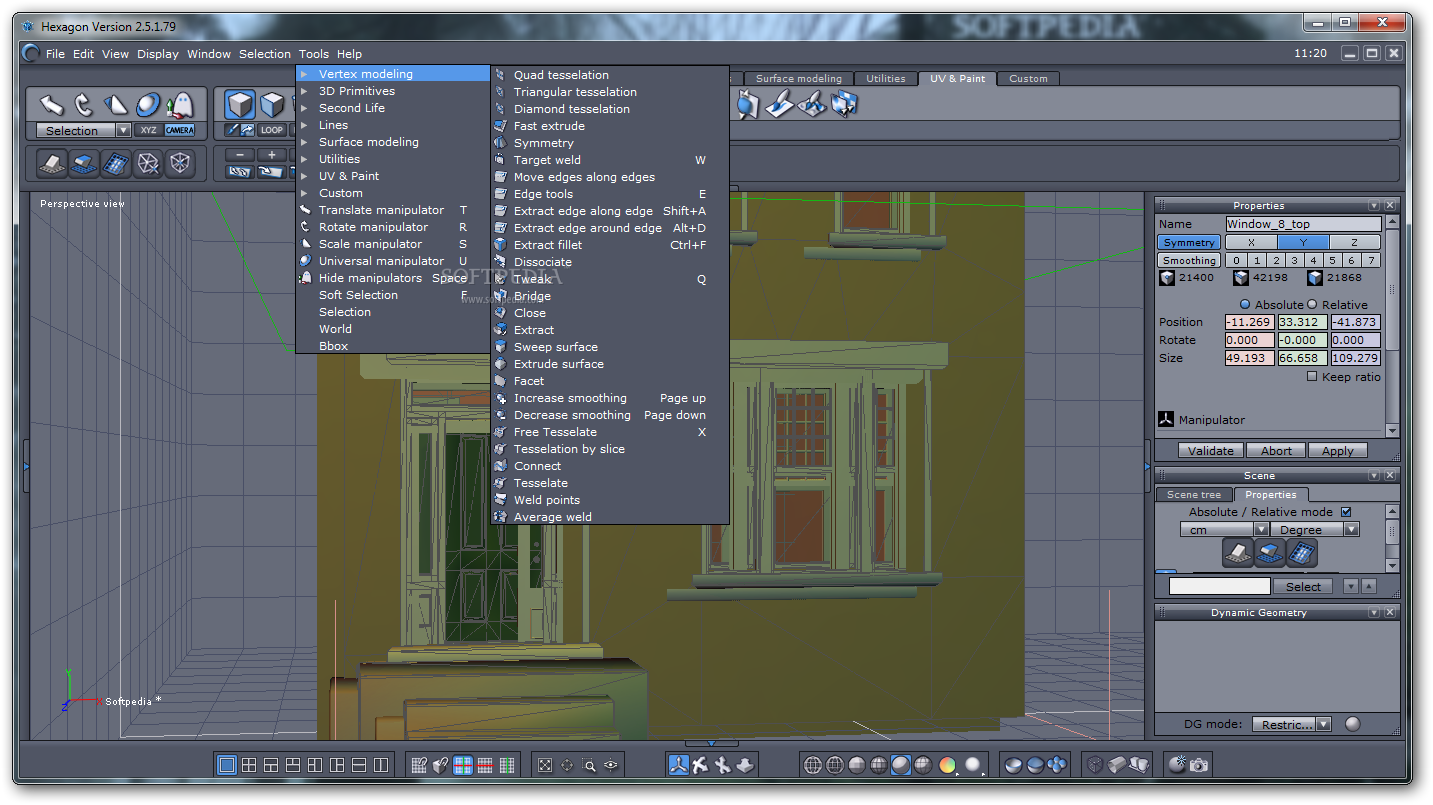Select the highlighted cube object mode icon
Viewport: 1433px width, 805px height.
coord(240,104)
